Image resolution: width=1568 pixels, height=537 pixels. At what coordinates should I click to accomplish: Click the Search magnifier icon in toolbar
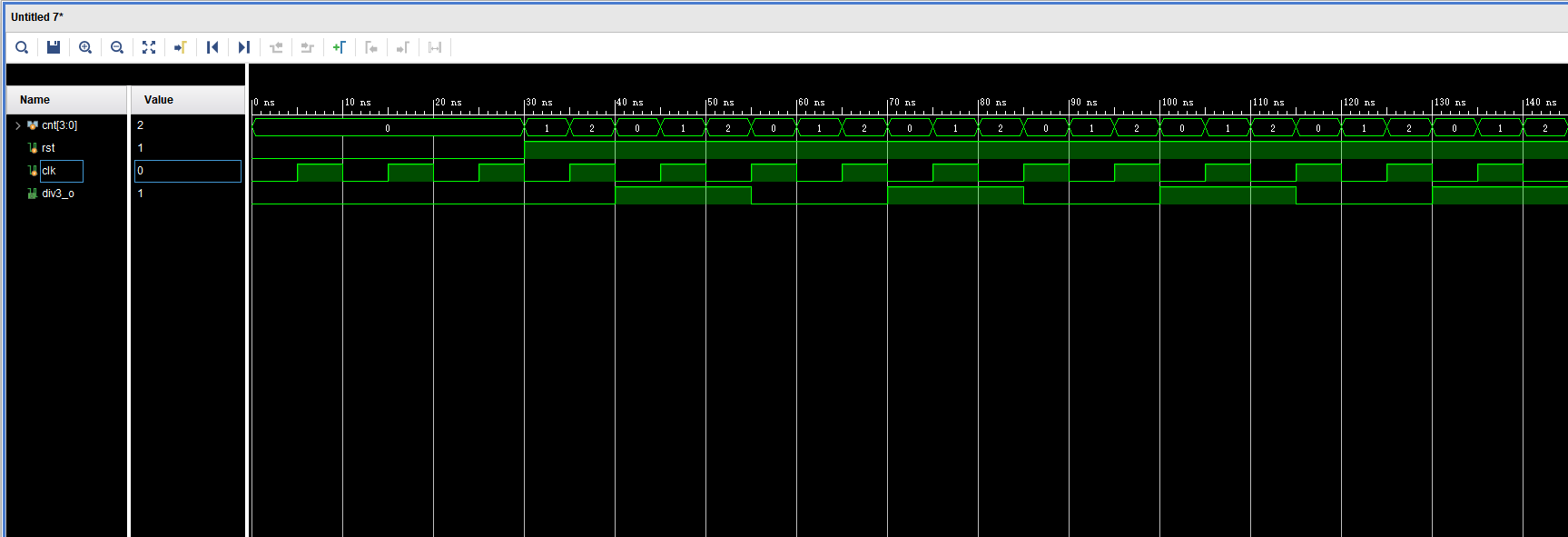pyautogui.click(x=22, y=47)
